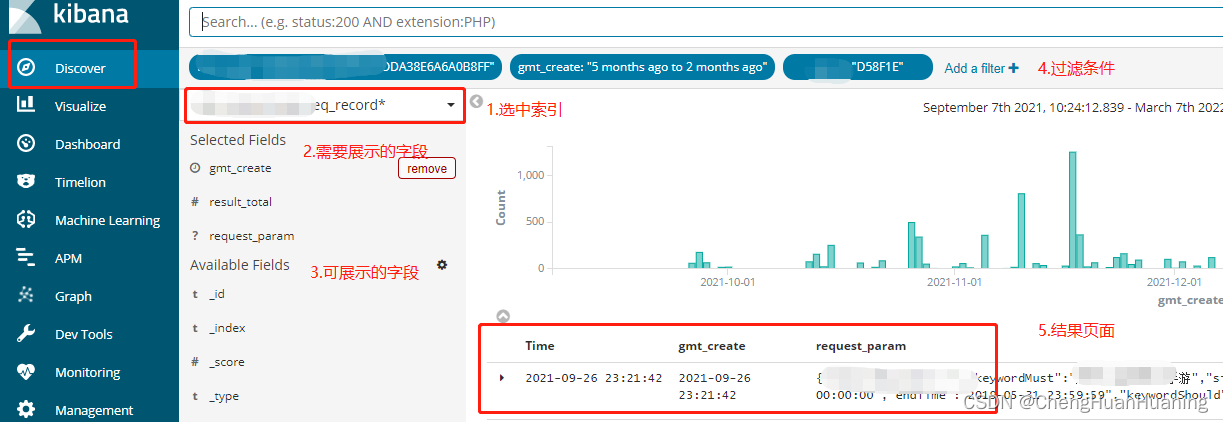Select the request_param selected field
The height and width of the screenshot is (422, 1223).
pos(251,236)
